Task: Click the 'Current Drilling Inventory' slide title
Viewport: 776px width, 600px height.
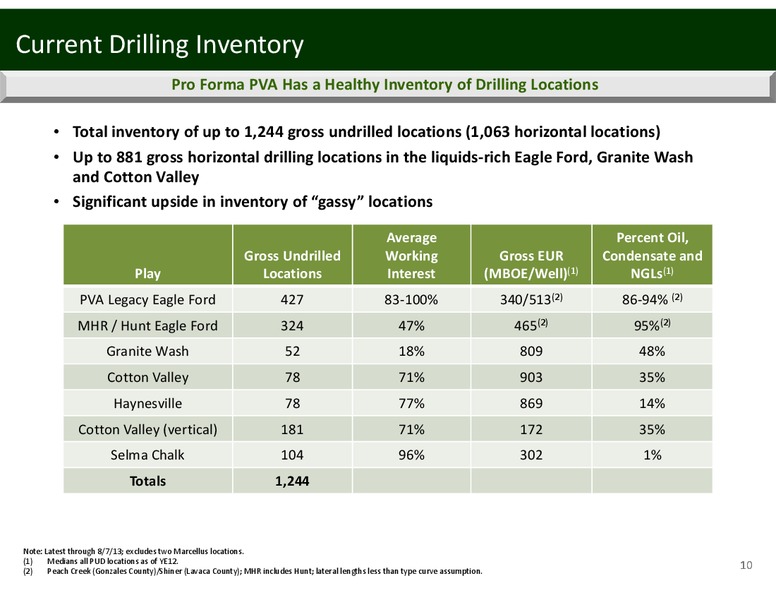Action: 159,45
